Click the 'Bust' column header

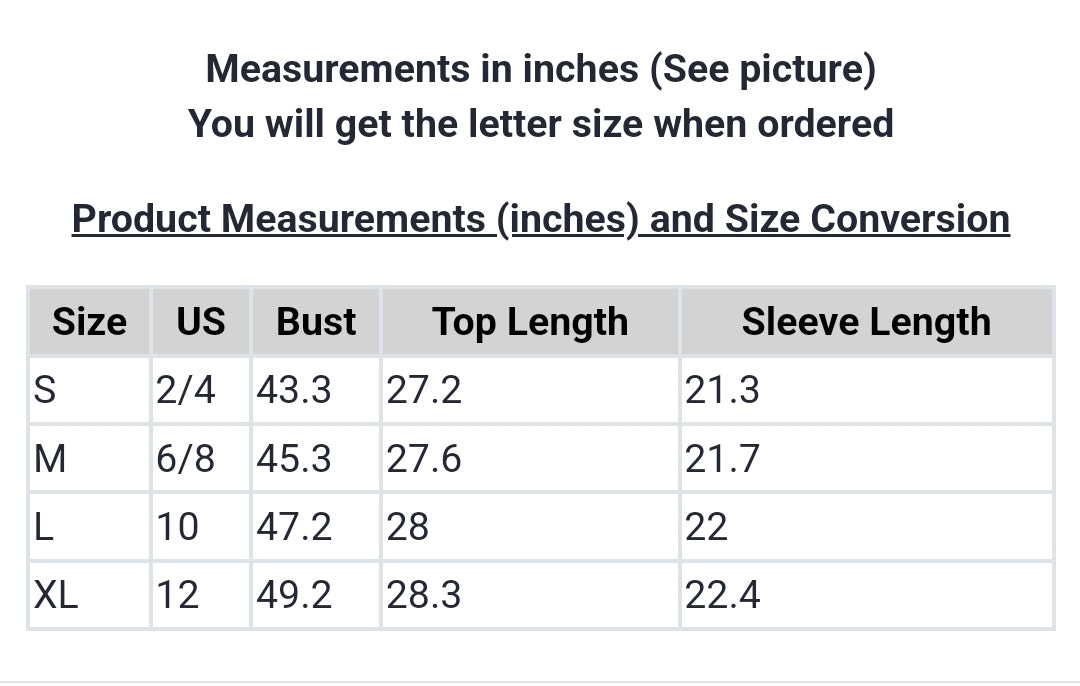tap(316, 322)
